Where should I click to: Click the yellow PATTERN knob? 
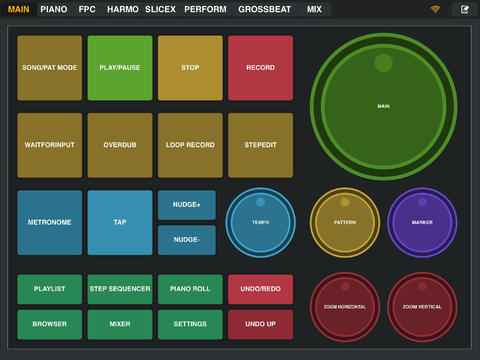tap(345, 222)
